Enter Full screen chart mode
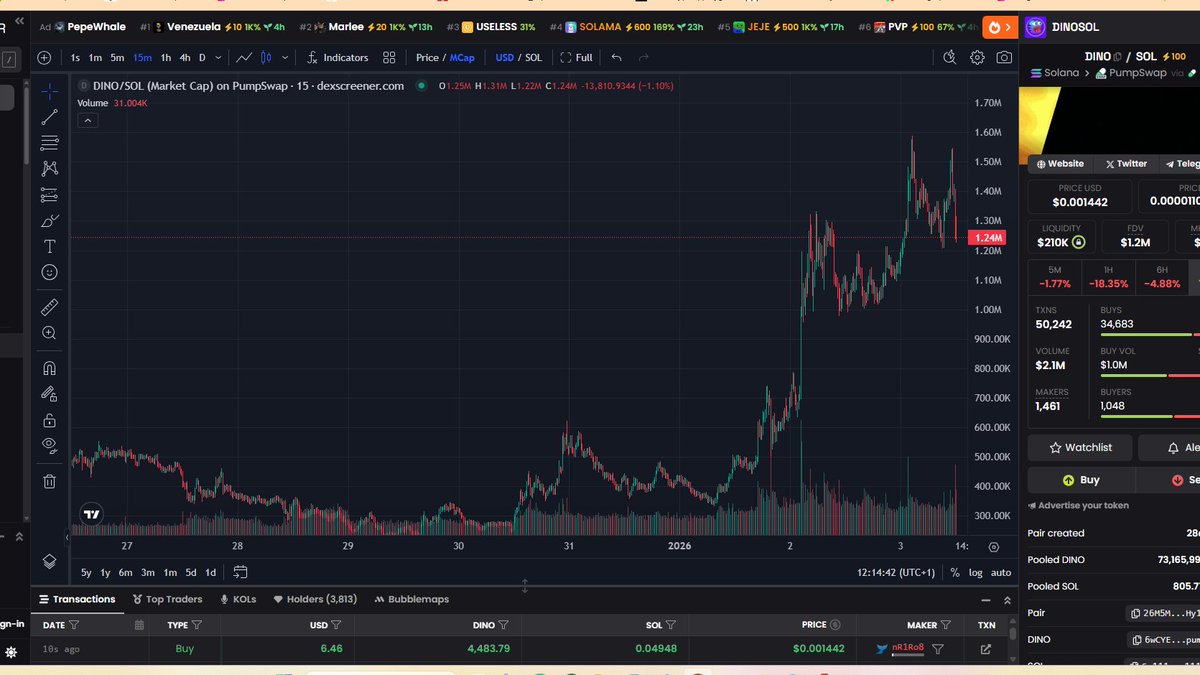This screenshot has width=1200, height=675. [x=577, y=58]
